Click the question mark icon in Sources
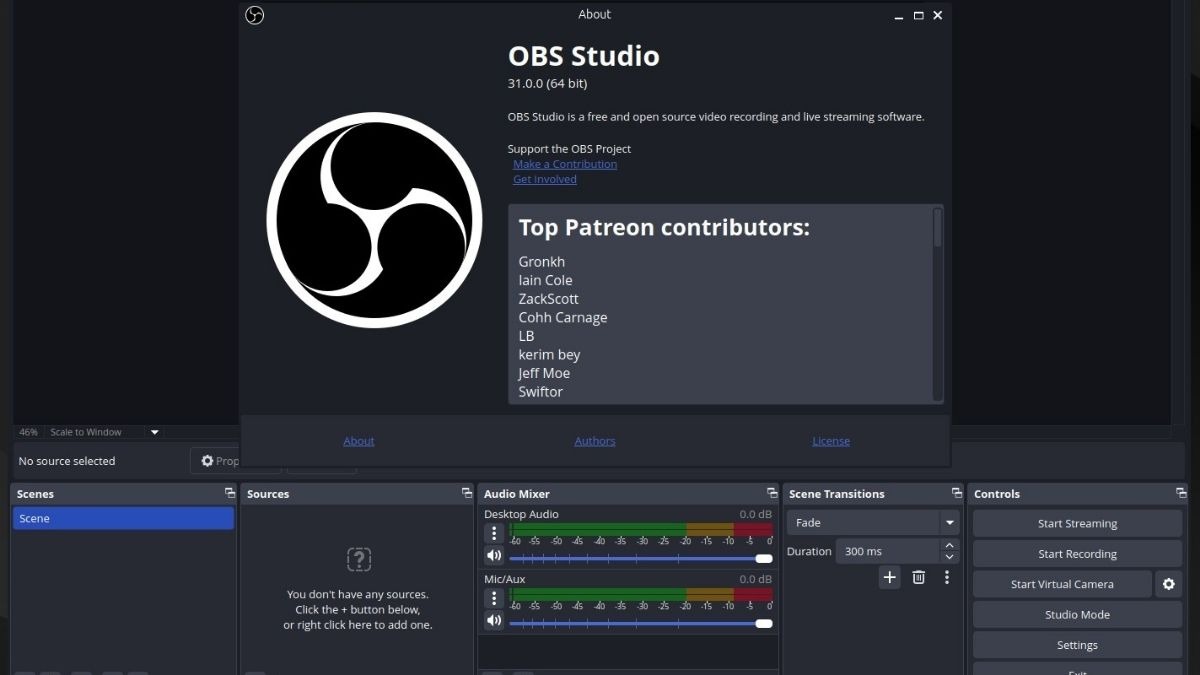The image size is (1200, 675). (358, 559)
